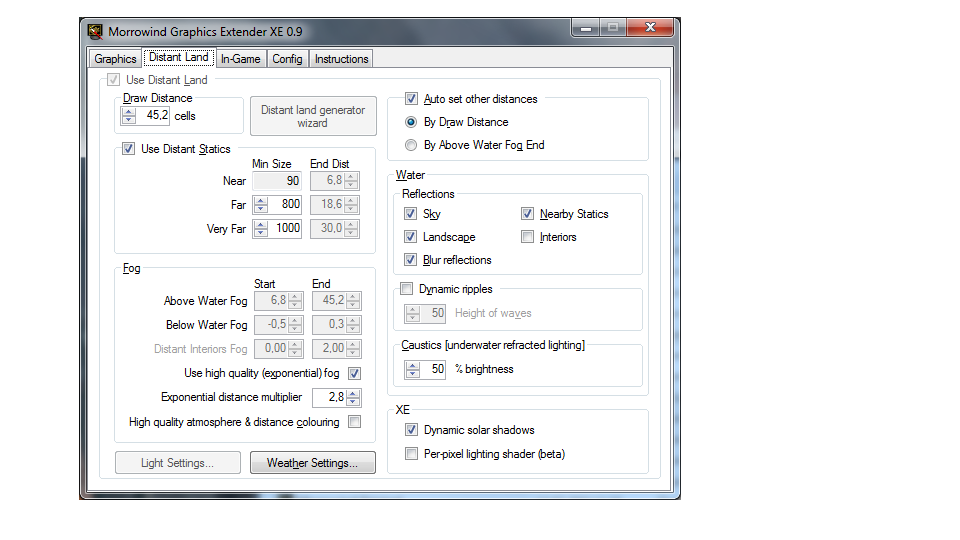960x540 pixels.
Task: Minimize the Graphics Extender window
Action: pos(586,28)
